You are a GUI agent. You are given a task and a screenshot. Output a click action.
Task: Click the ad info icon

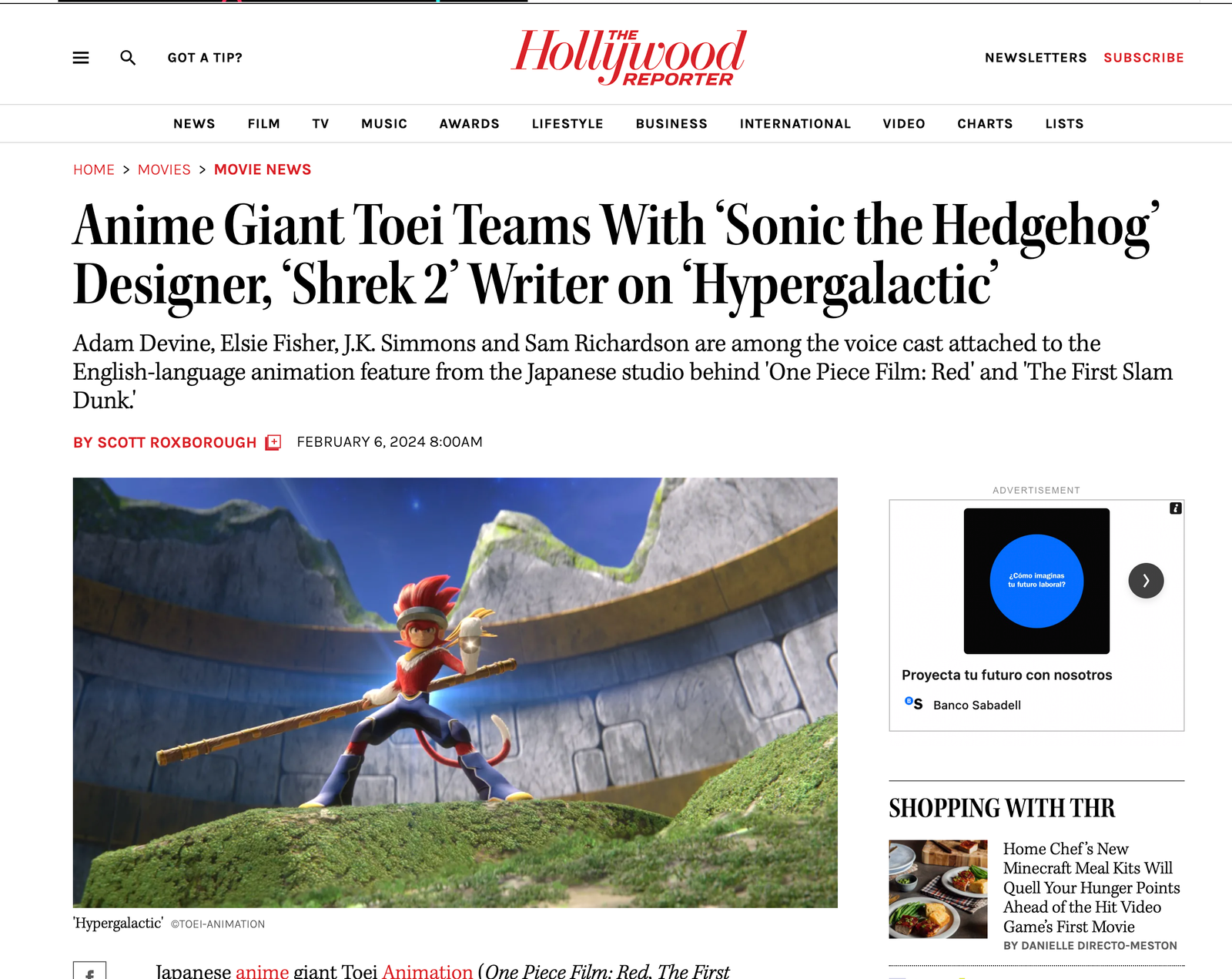click(x=1175, y=508)
